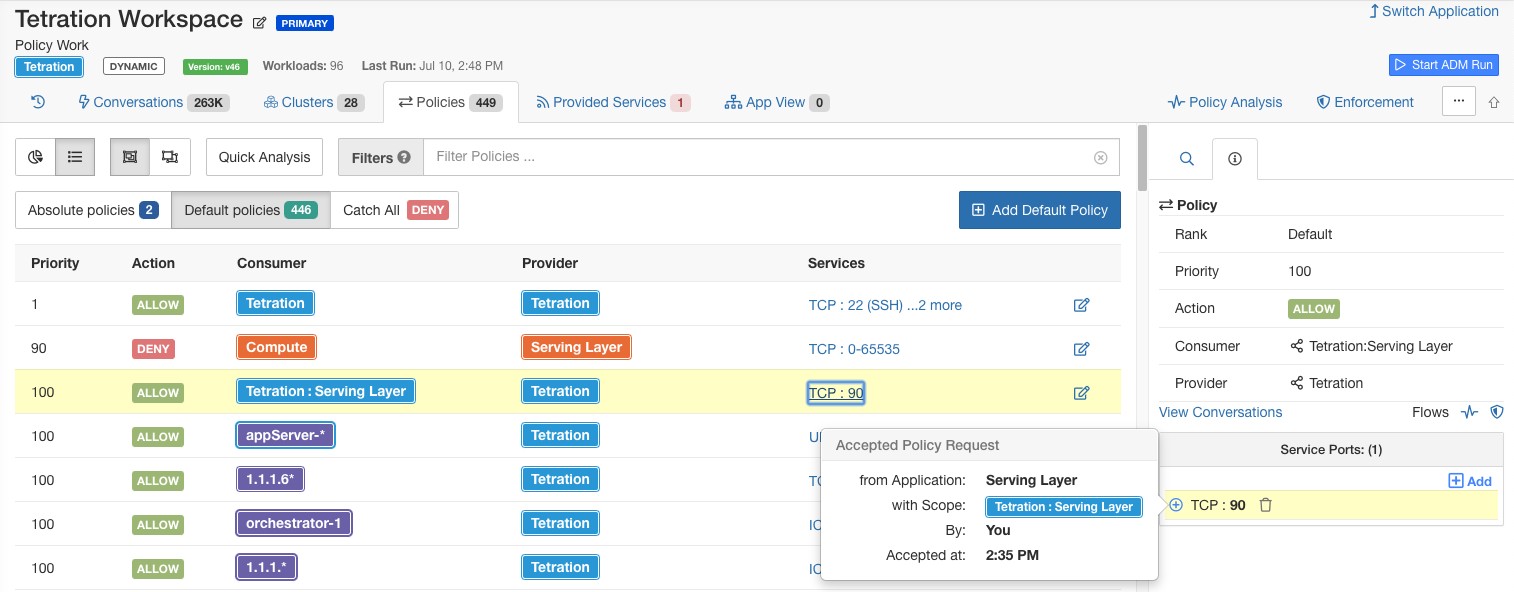The width and height of the screenshot is (1514, 592).
Task: Click the Tetration : Serving Layer consumer tag
Action: point(326,391)
